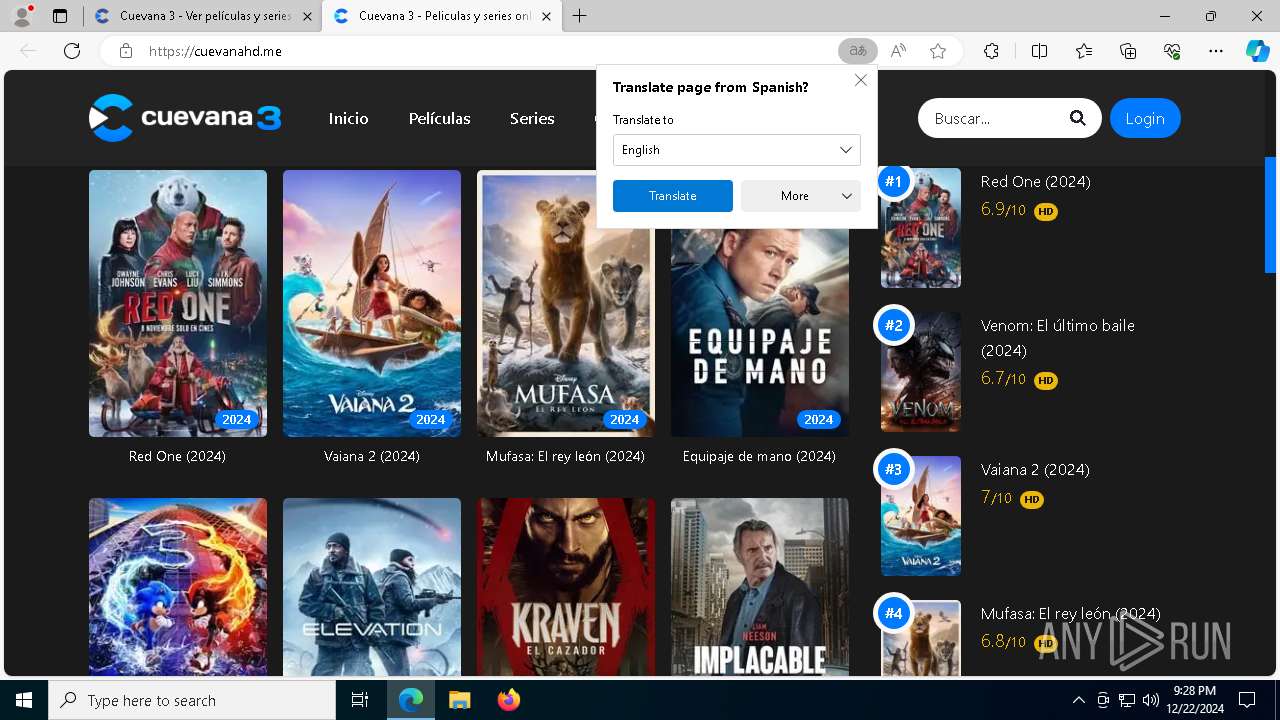Launch Firefox from taskbar
Viewport: 1280px width, 720px height.
[509, 700]
